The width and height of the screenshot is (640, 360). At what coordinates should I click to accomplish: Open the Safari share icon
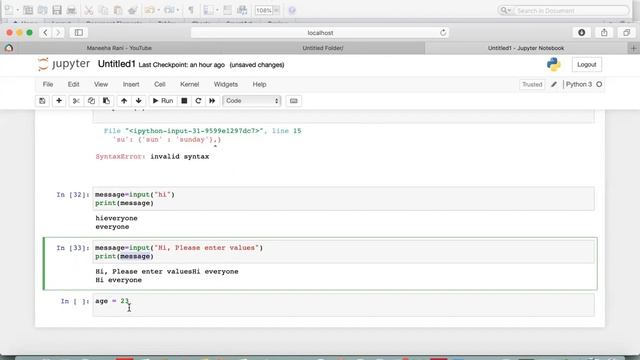pos(604,33)
